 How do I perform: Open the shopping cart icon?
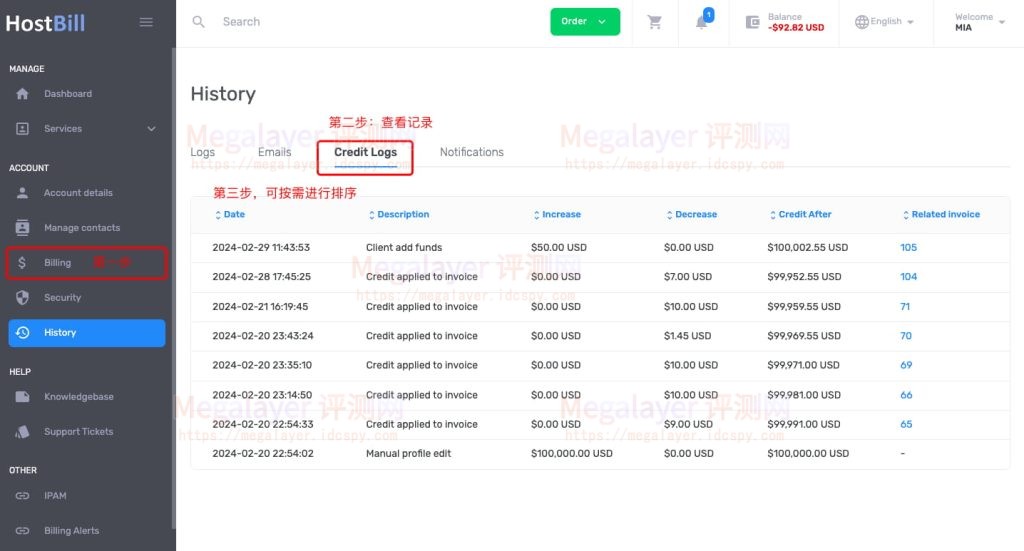click(x=655, y=22)
